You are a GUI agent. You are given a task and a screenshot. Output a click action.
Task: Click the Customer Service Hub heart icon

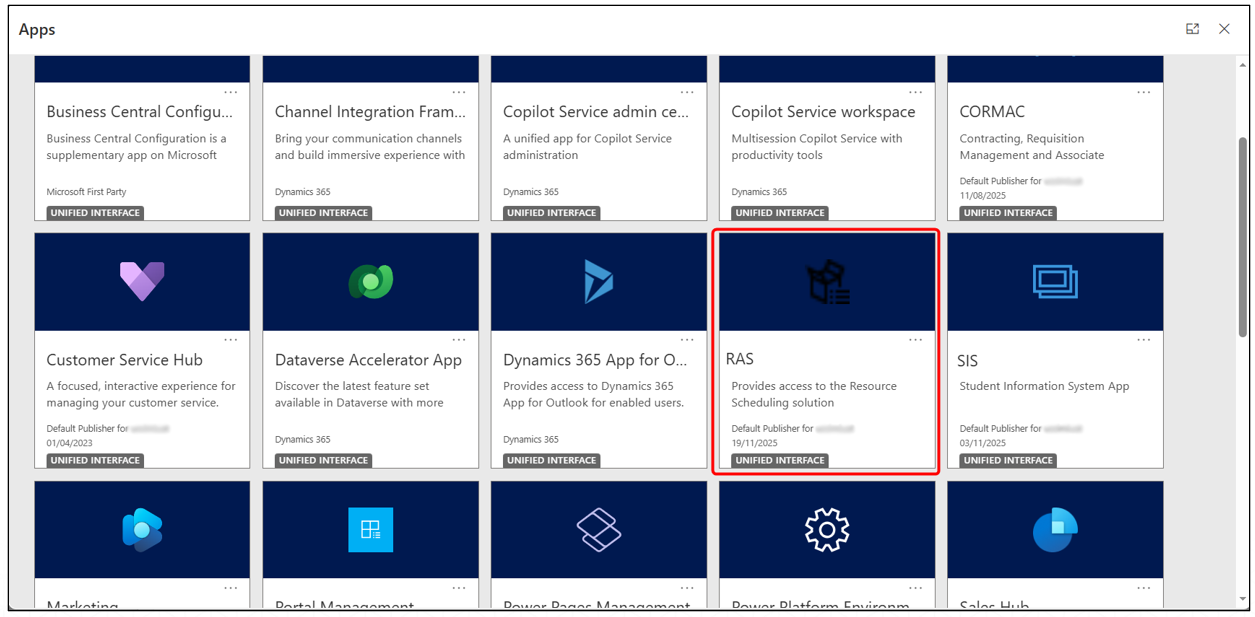click(142, 281)
